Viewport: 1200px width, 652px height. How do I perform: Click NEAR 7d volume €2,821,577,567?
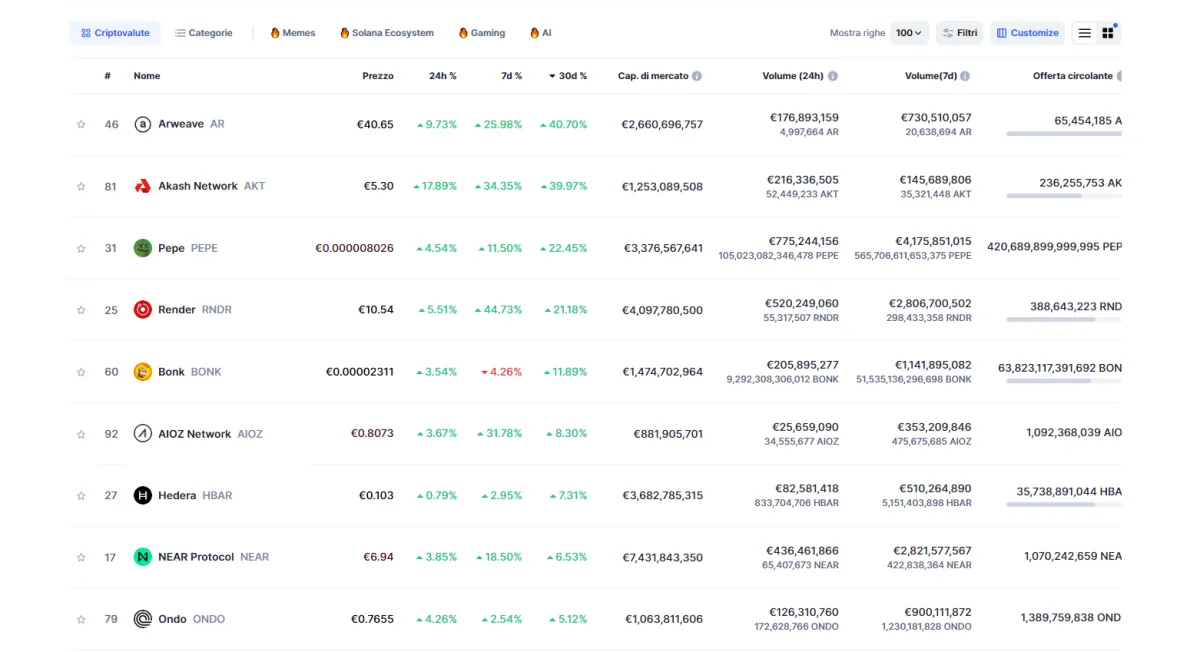pos(932,551)
